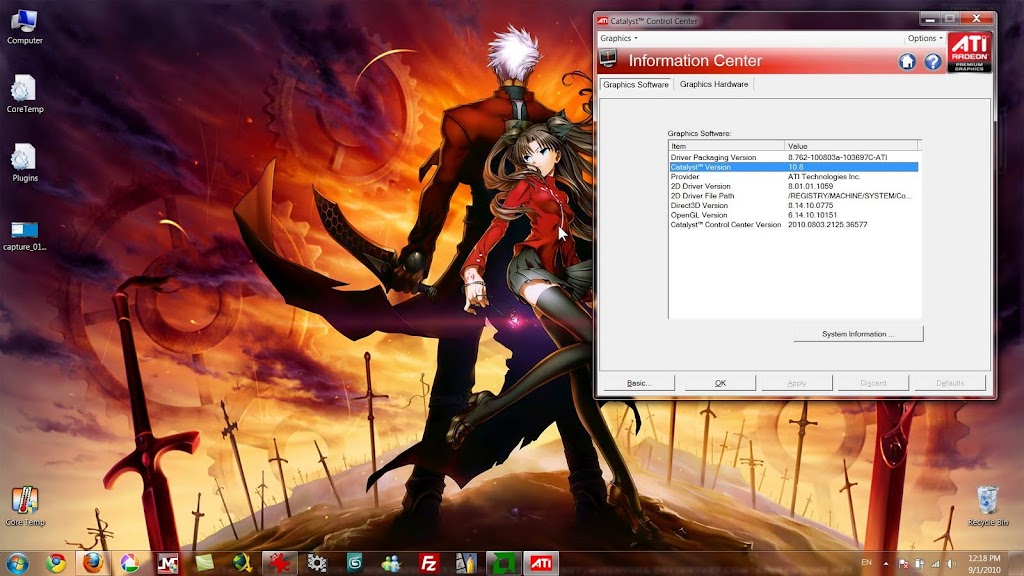Click the globe with arrow taskbar icon
1024x576 pixels.
click(x=242, y=563)
